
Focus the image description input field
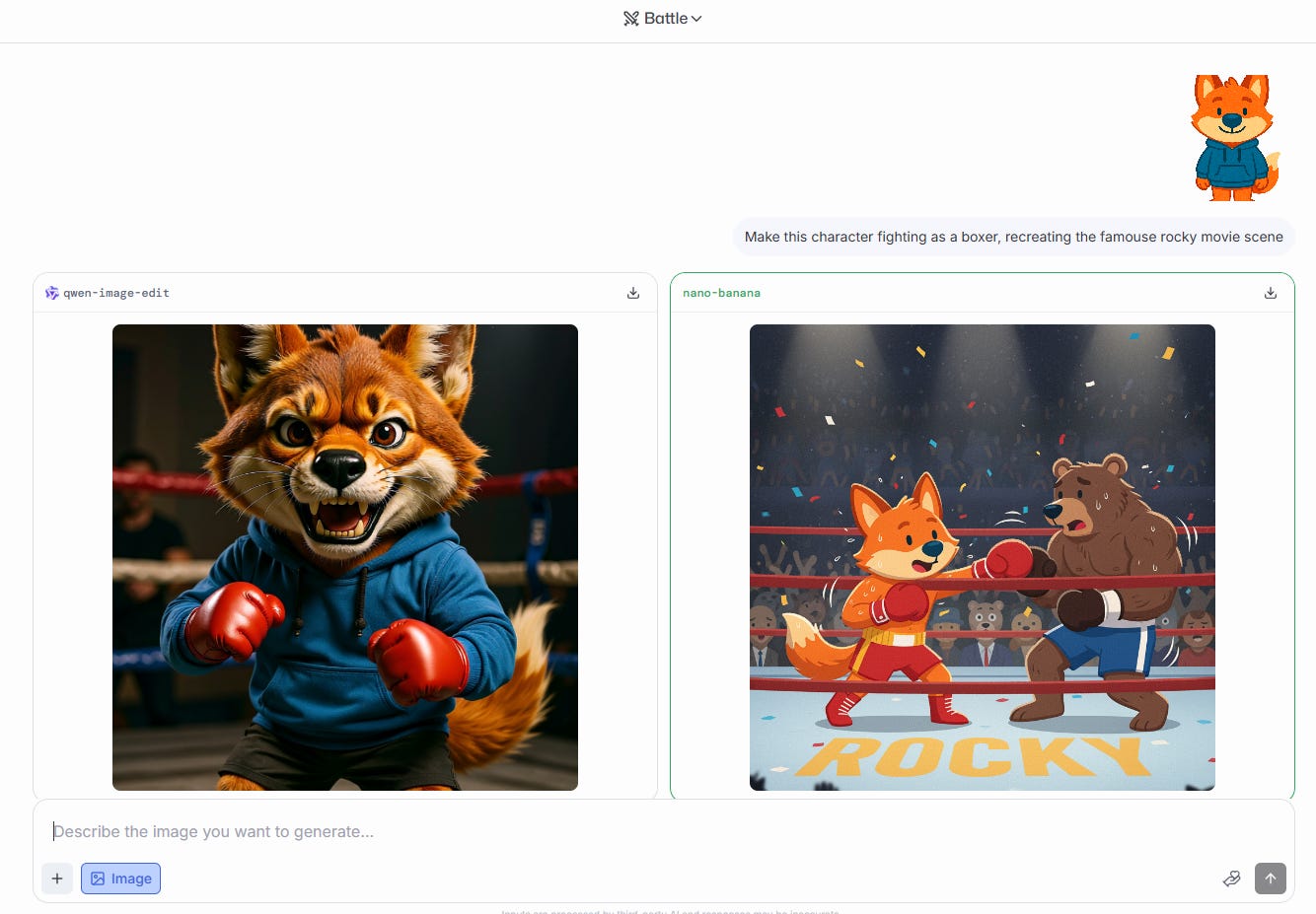663,831
